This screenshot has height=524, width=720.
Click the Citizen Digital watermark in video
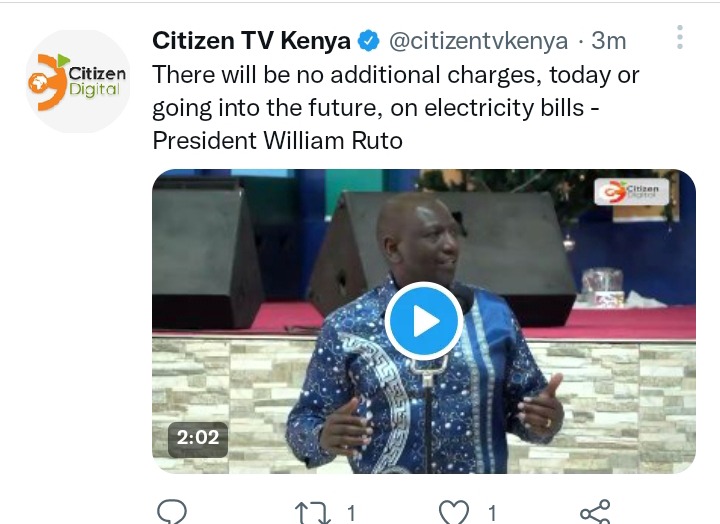632,192
